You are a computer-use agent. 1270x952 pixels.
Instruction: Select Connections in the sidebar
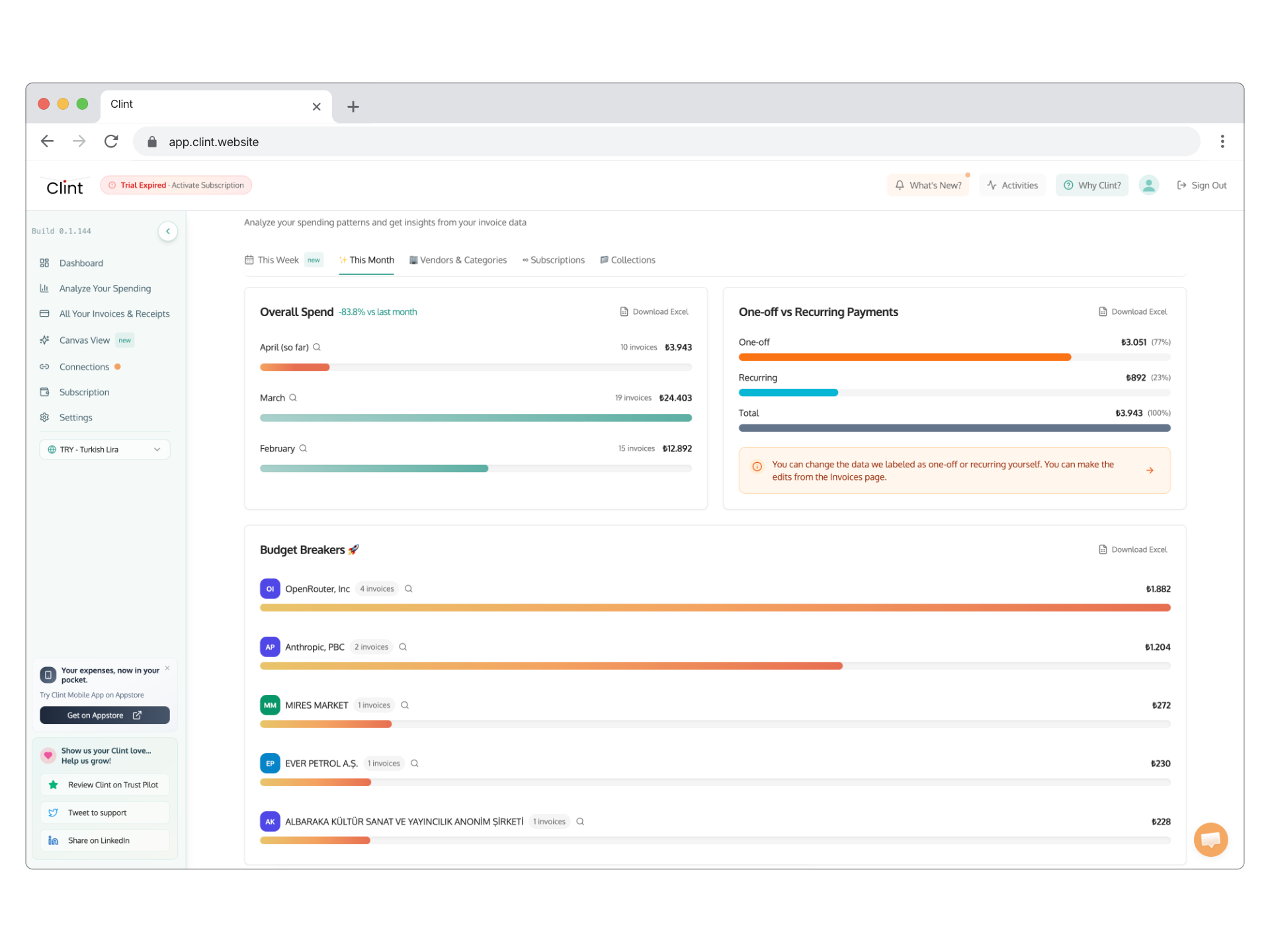pos(83,366)
